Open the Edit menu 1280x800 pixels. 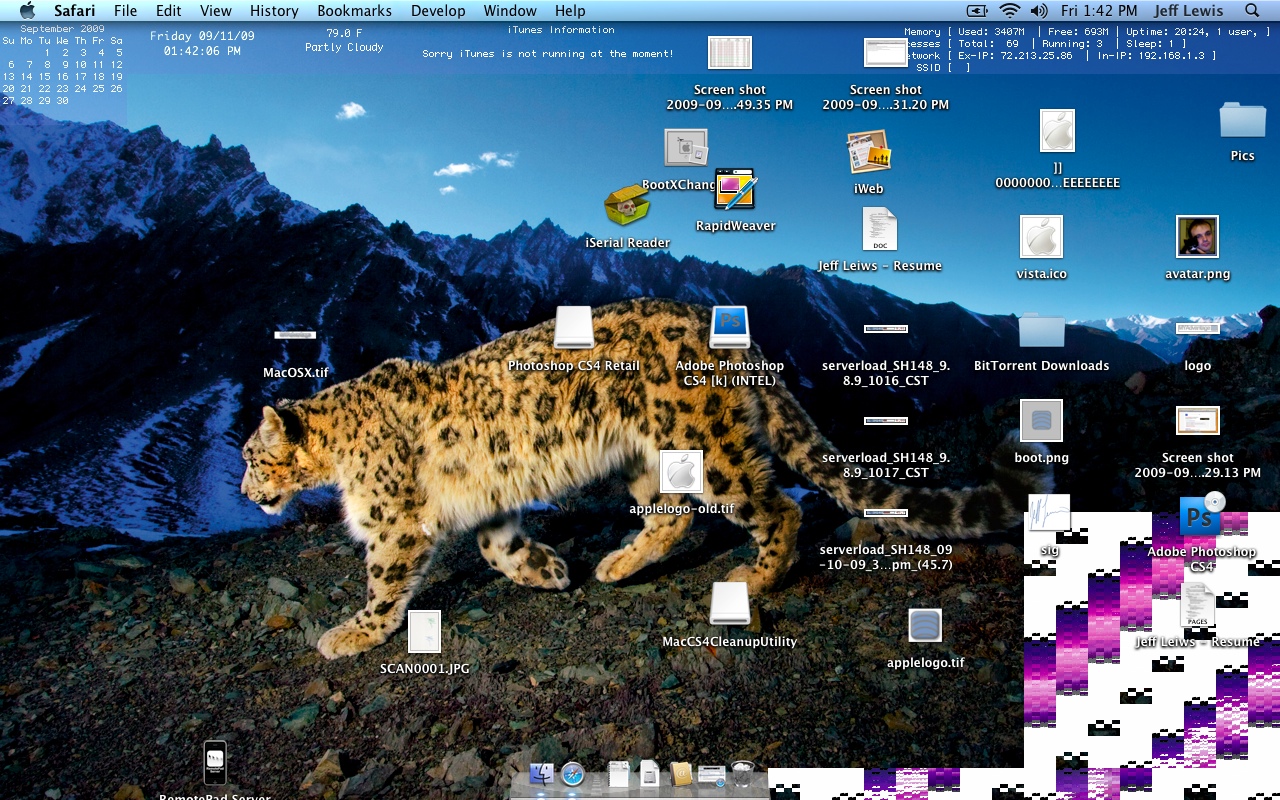tap(169, 11)
